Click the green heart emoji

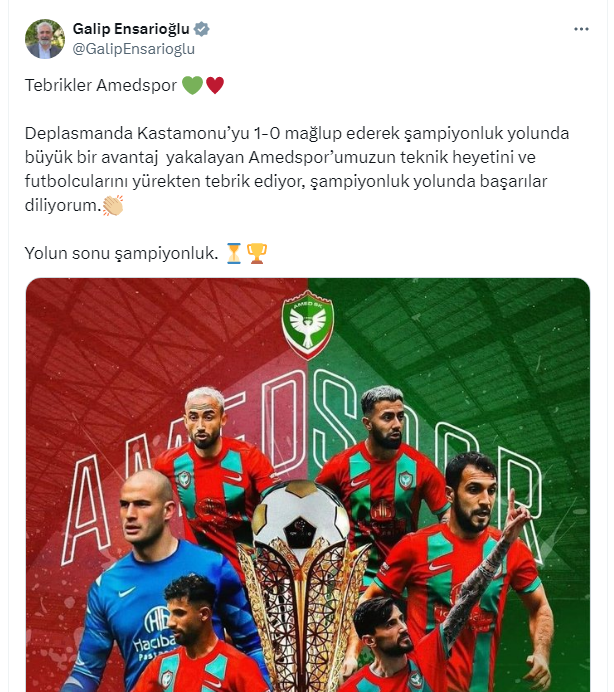point(192,85)
